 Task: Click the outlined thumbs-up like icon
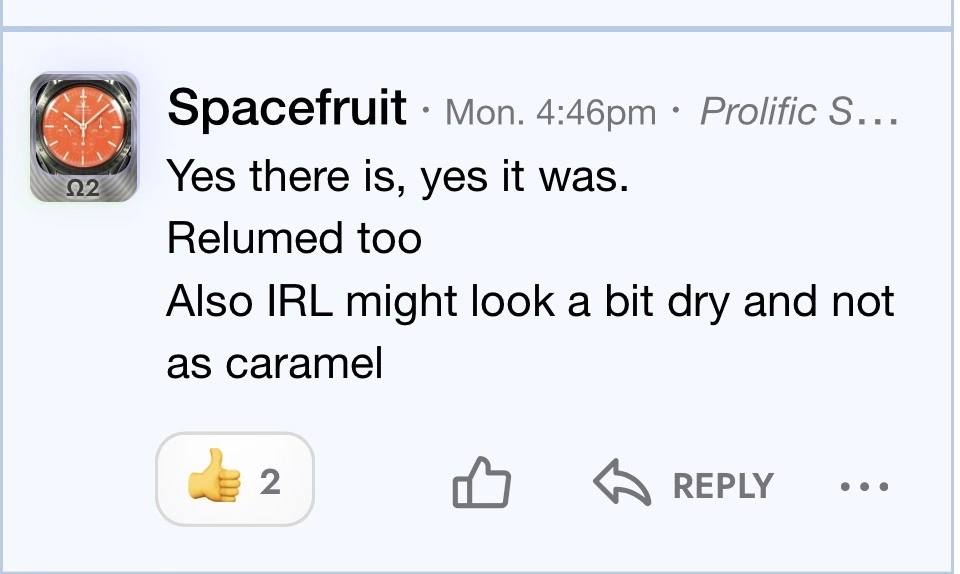482,483
